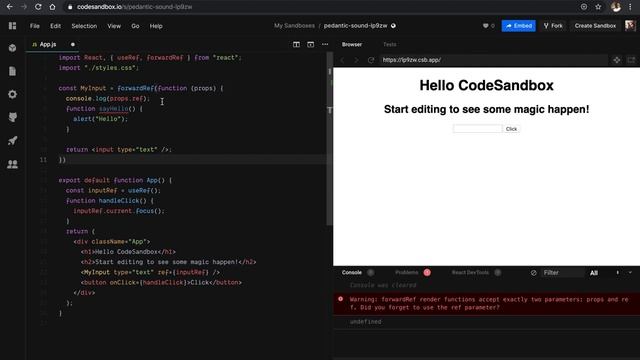Switch to the Tests tab
Image resolution: width=640 pixels, height=360 pixels.
pyautogui.click(x=390, y=44)
